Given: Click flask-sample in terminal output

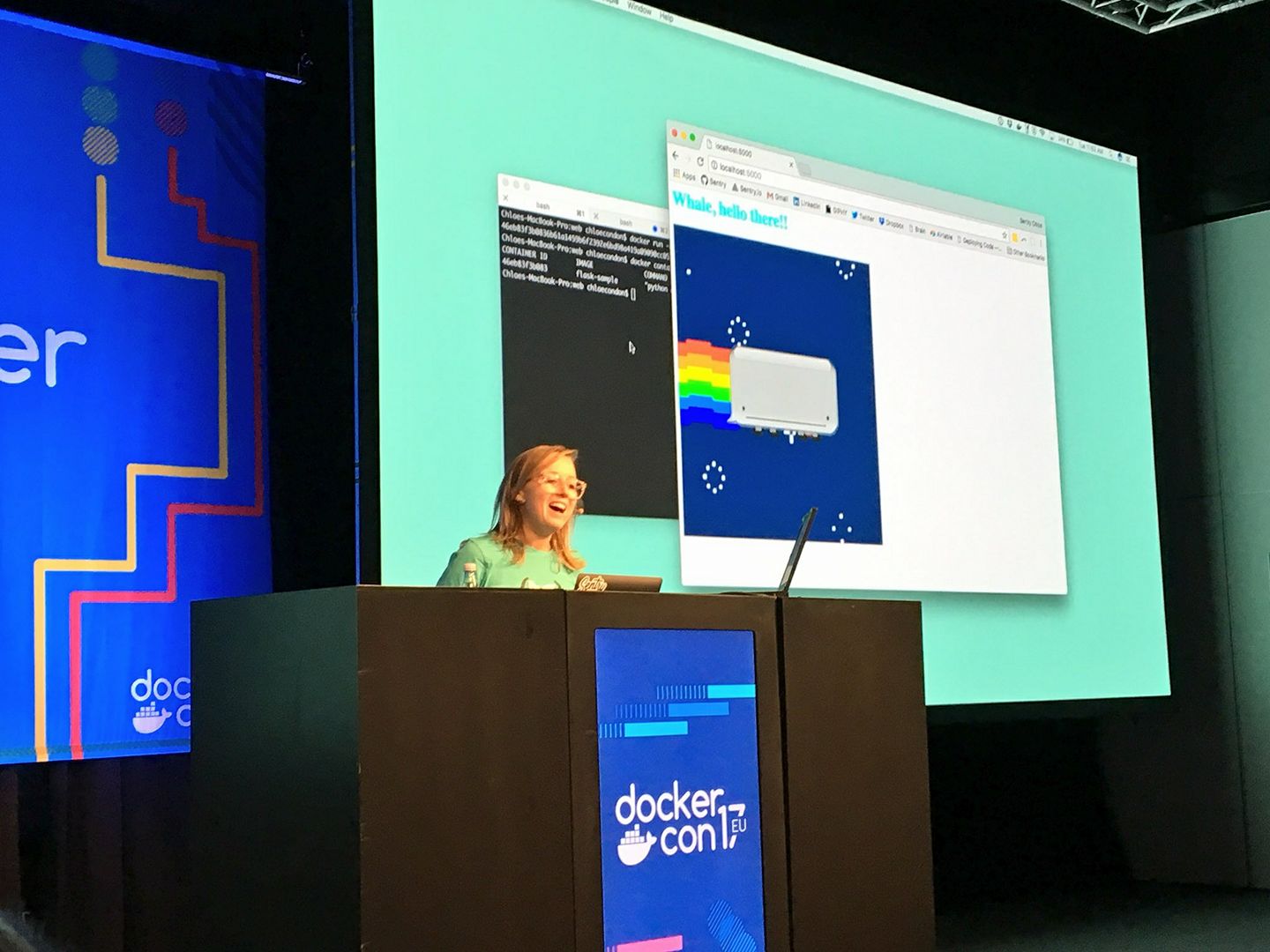Looking at the screenshot, I should coord(596,277).
